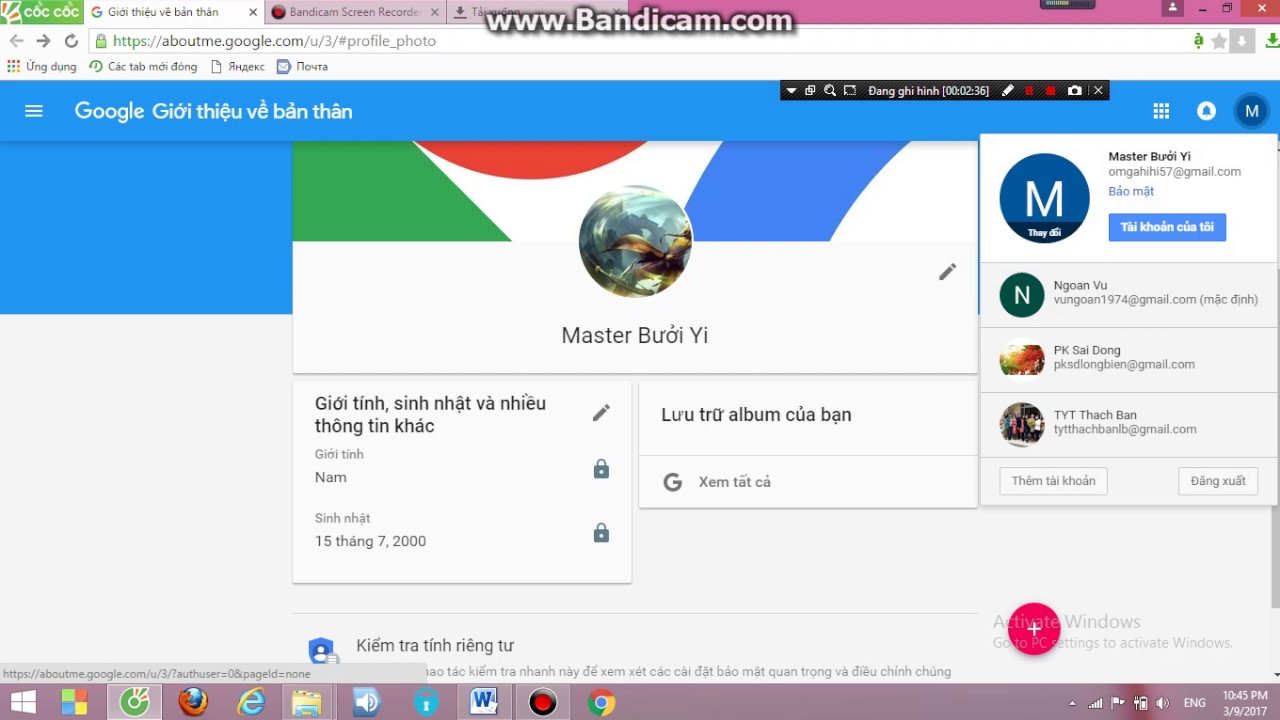
Task: Close the Bandicam recording toolbar
Action: click(1098, 91)
